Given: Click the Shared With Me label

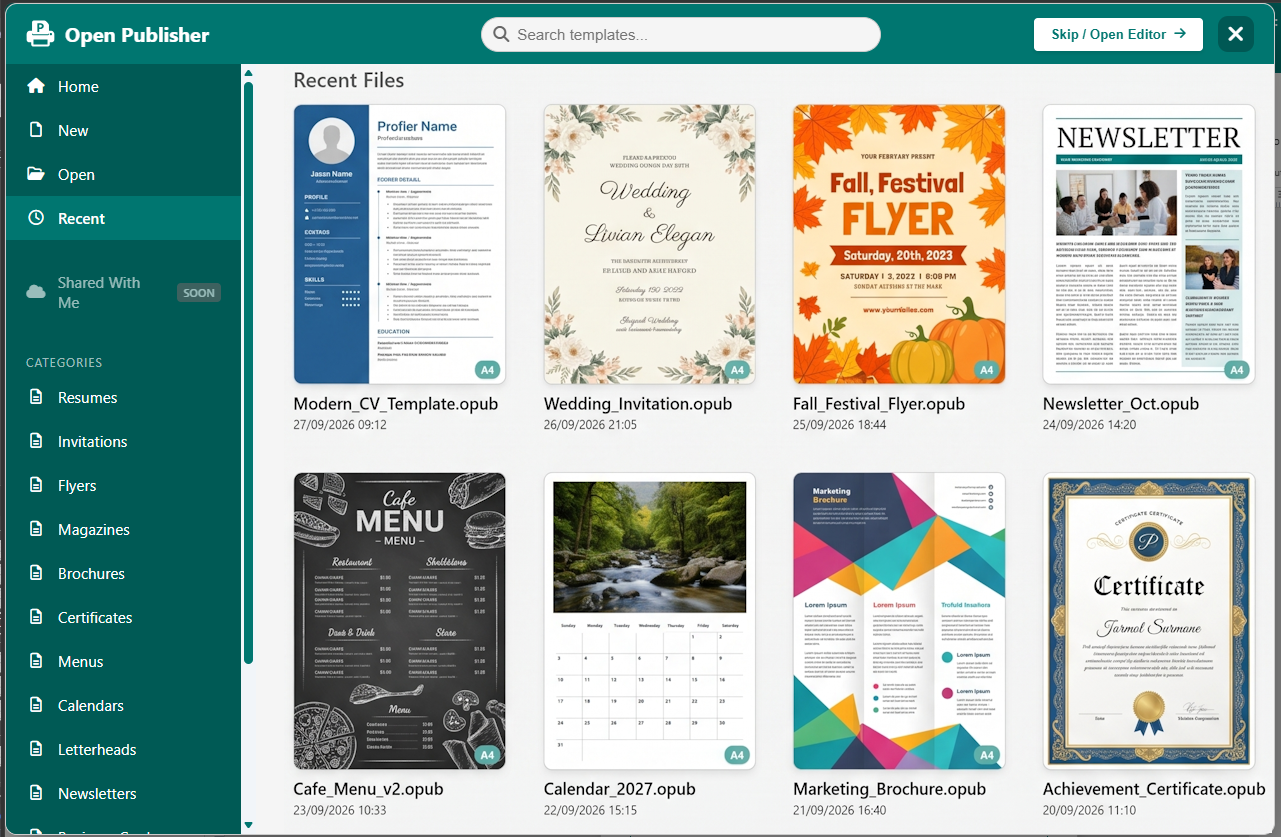Looking at the screenshot, I should pyautogui.click(x=99, y=293).
